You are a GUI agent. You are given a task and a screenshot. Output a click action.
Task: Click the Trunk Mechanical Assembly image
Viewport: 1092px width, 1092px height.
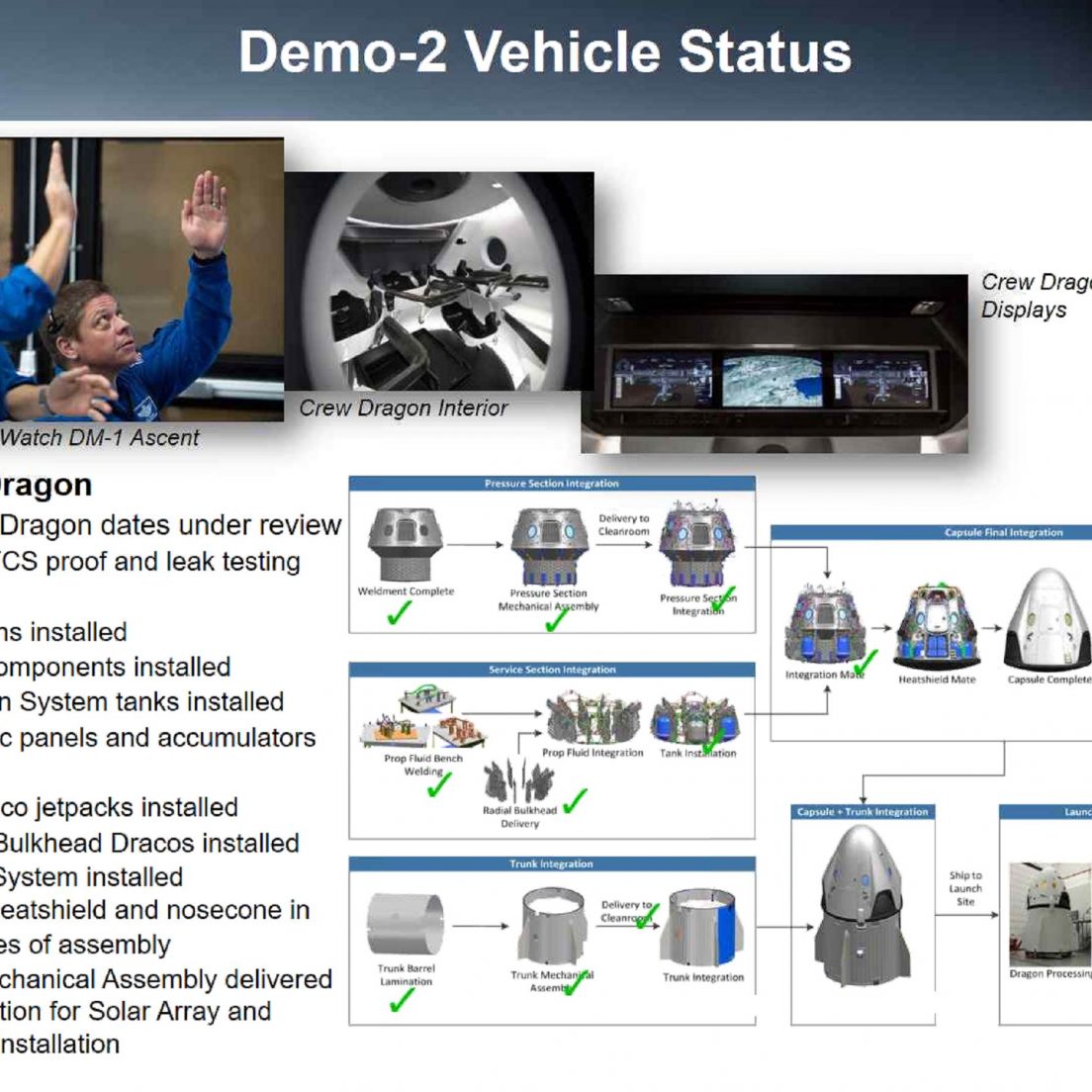(x=552, y=926)
